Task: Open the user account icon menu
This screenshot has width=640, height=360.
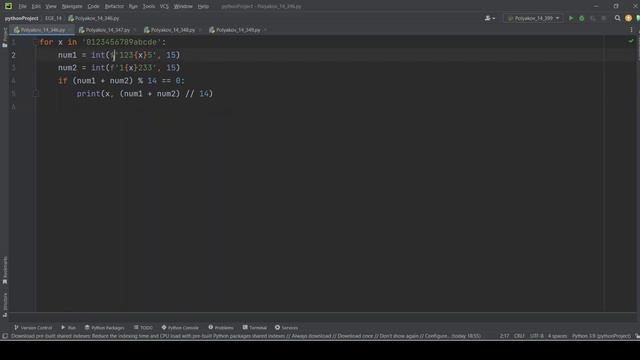Action: click(x=489, y=18)
